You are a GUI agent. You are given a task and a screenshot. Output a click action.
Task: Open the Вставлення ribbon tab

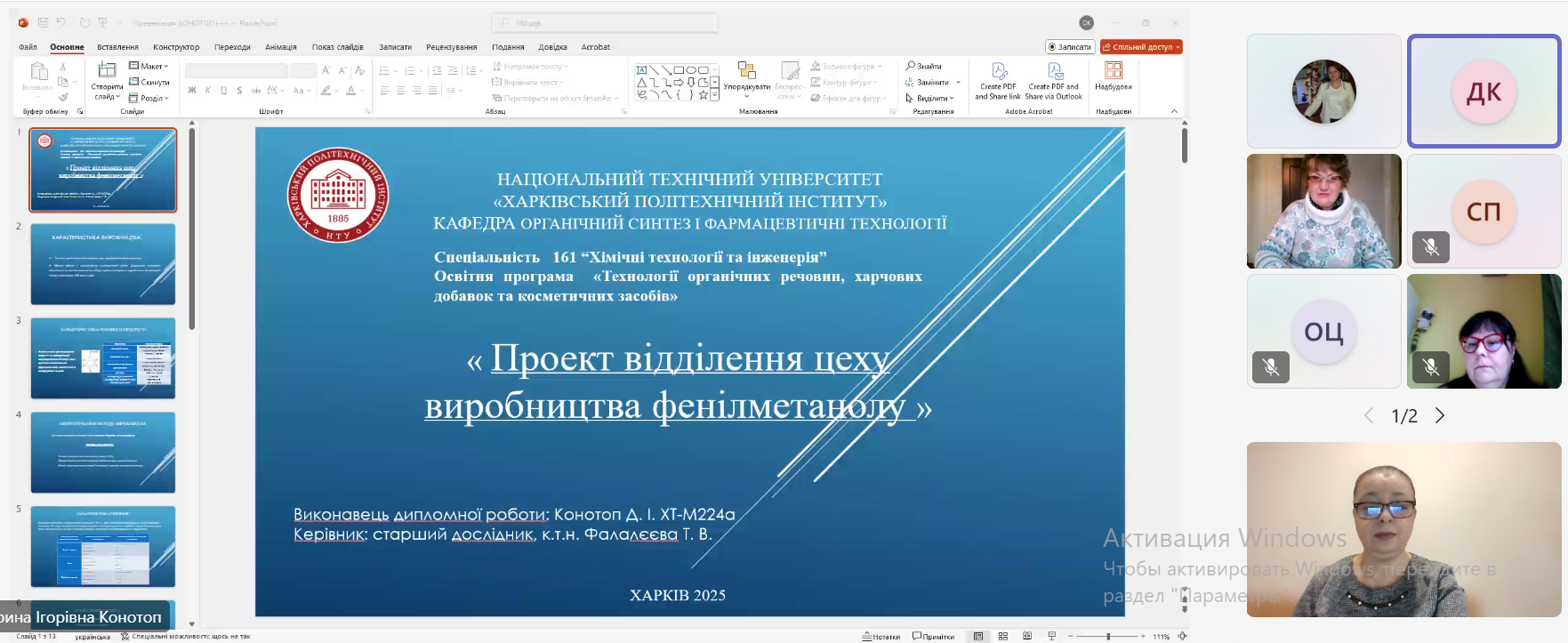pyautogui.click(x=117, y=47)
